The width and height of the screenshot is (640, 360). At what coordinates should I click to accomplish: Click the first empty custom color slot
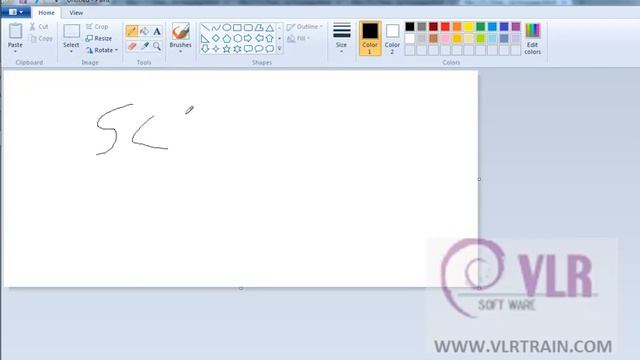(x=410, y=51)
